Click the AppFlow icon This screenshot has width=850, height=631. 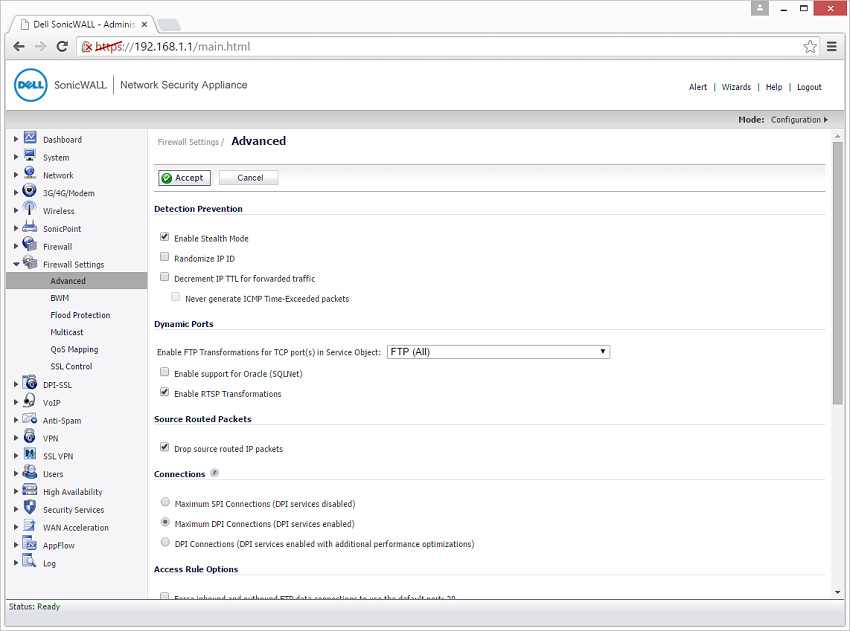[30, 544]
